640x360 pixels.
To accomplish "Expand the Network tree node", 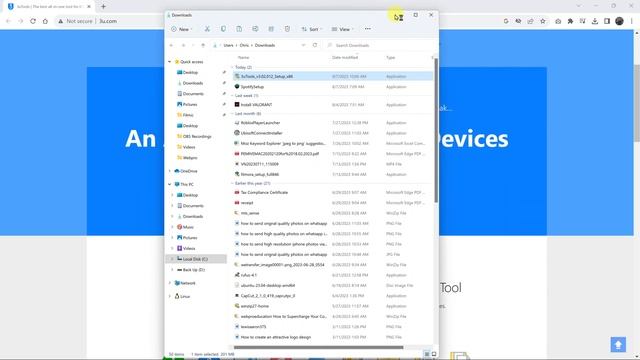I will coord(170,283).
